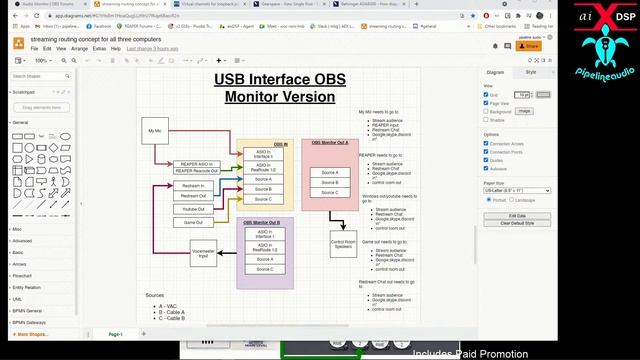Open the Arrange menu
Viewport: 640px width, 360px height.
(x=80, y=49)
